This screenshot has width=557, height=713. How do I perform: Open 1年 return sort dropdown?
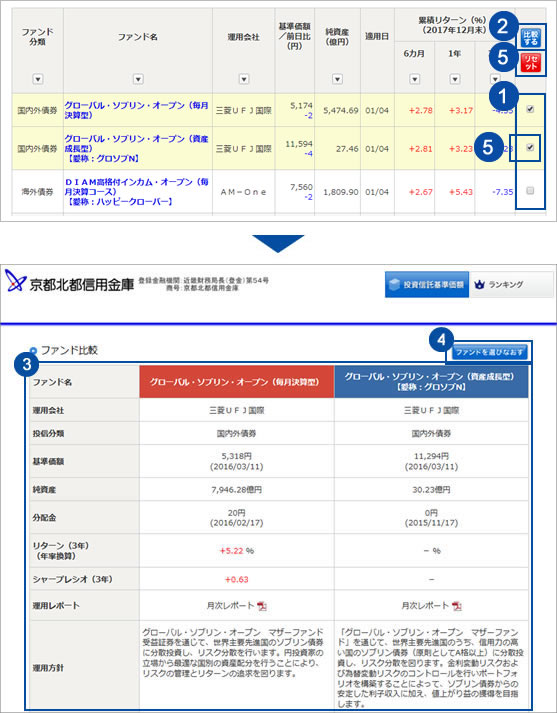coord(454,79)
